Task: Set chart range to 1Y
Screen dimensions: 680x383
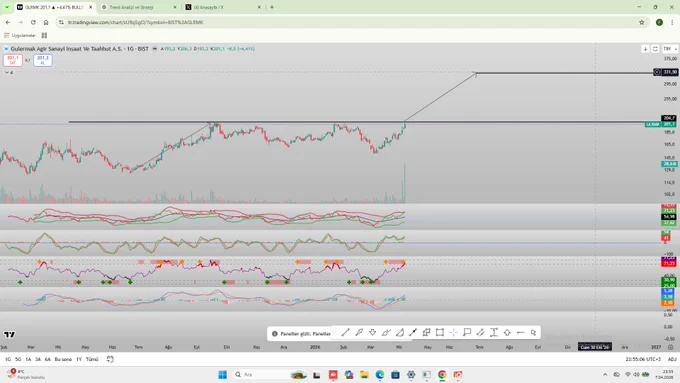Action: click(79, 359)
